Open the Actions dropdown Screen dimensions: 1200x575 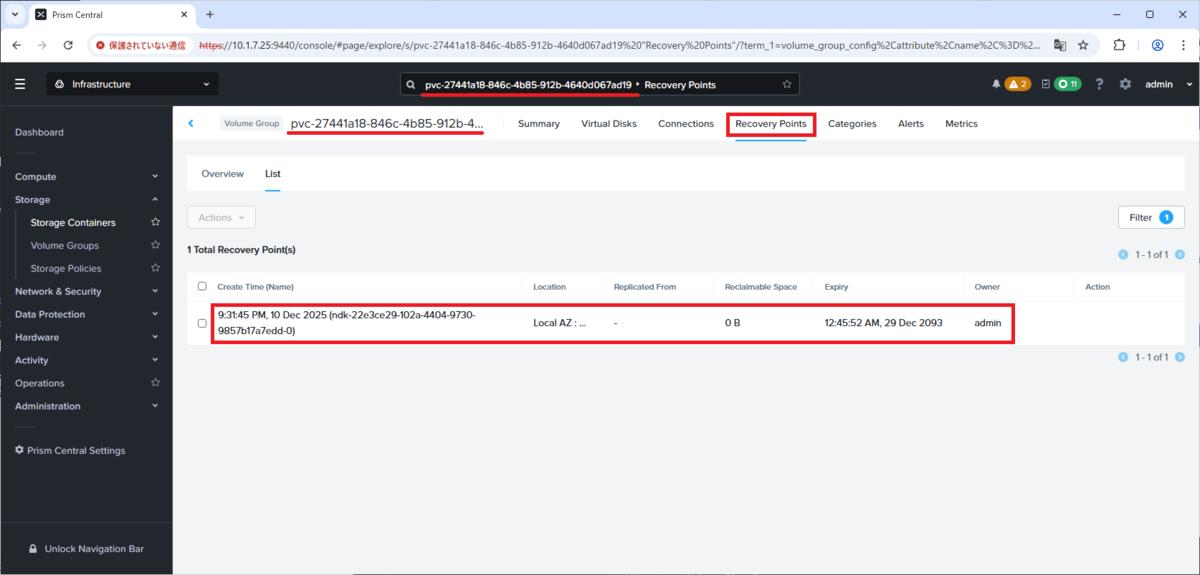click(221, 217)
